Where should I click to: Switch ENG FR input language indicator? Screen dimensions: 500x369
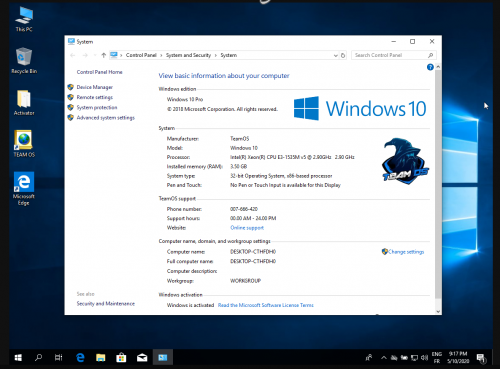coord(437,358)
